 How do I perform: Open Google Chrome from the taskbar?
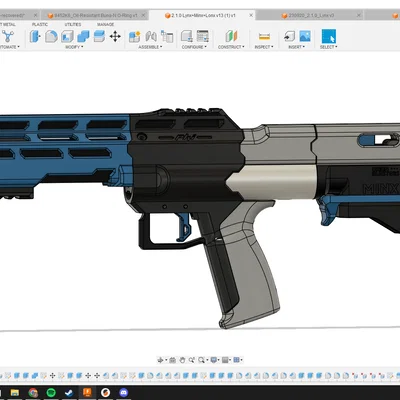(33, 393)
